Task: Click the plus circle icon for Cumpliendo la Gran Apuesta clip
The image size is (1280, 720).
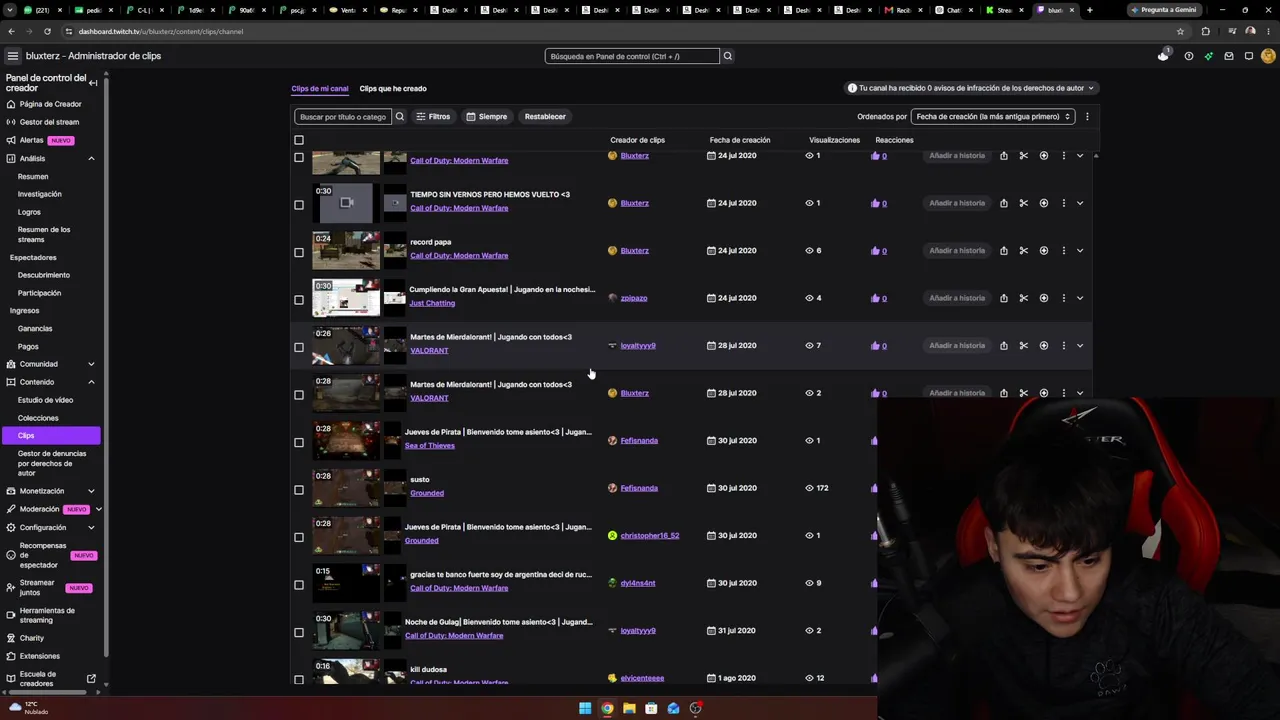Action: (1043, 298)
